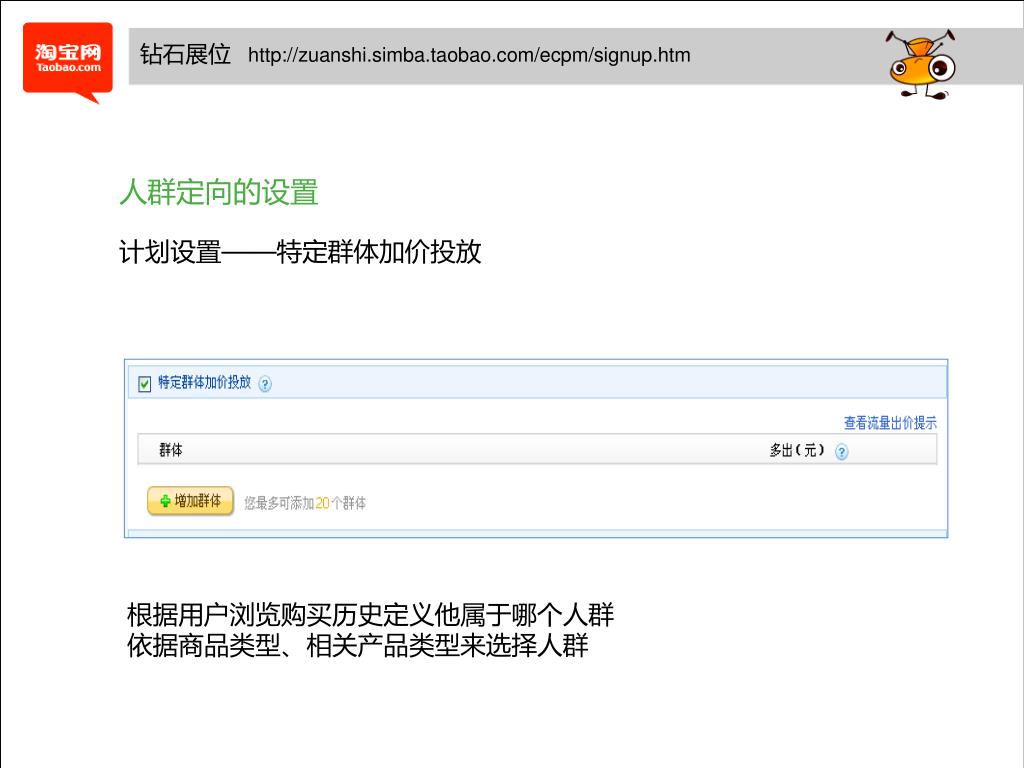Open the 查看流量出价提示 link
The width and height of the screenshot is (1024, 768).
pos(889,423)
